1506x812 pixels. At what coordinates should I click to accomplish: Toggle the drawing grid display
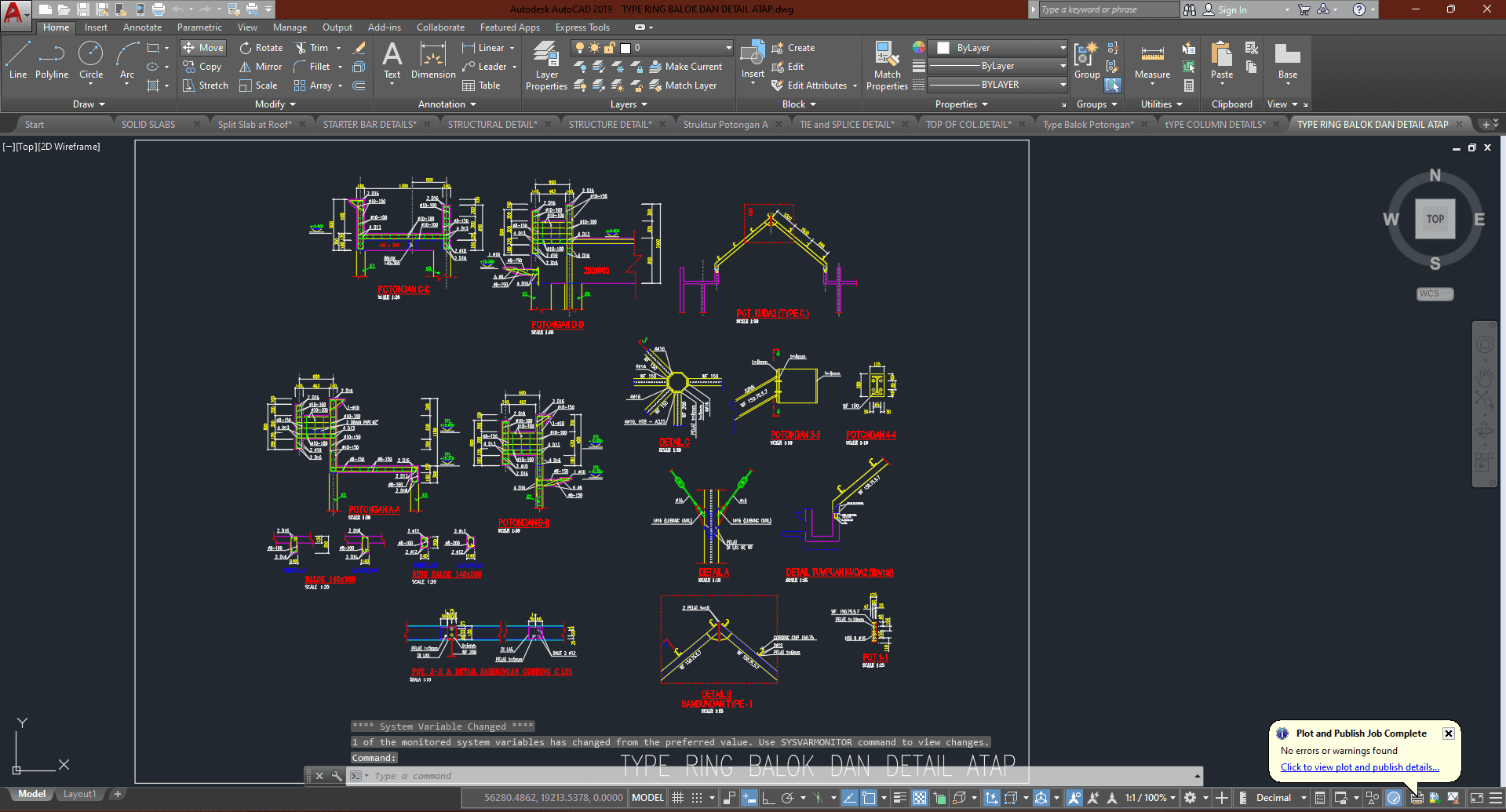[x=678, y=798]
